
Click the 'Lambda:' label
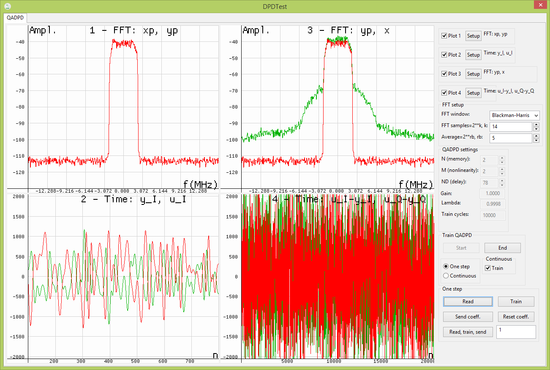(x=451, y=203)
